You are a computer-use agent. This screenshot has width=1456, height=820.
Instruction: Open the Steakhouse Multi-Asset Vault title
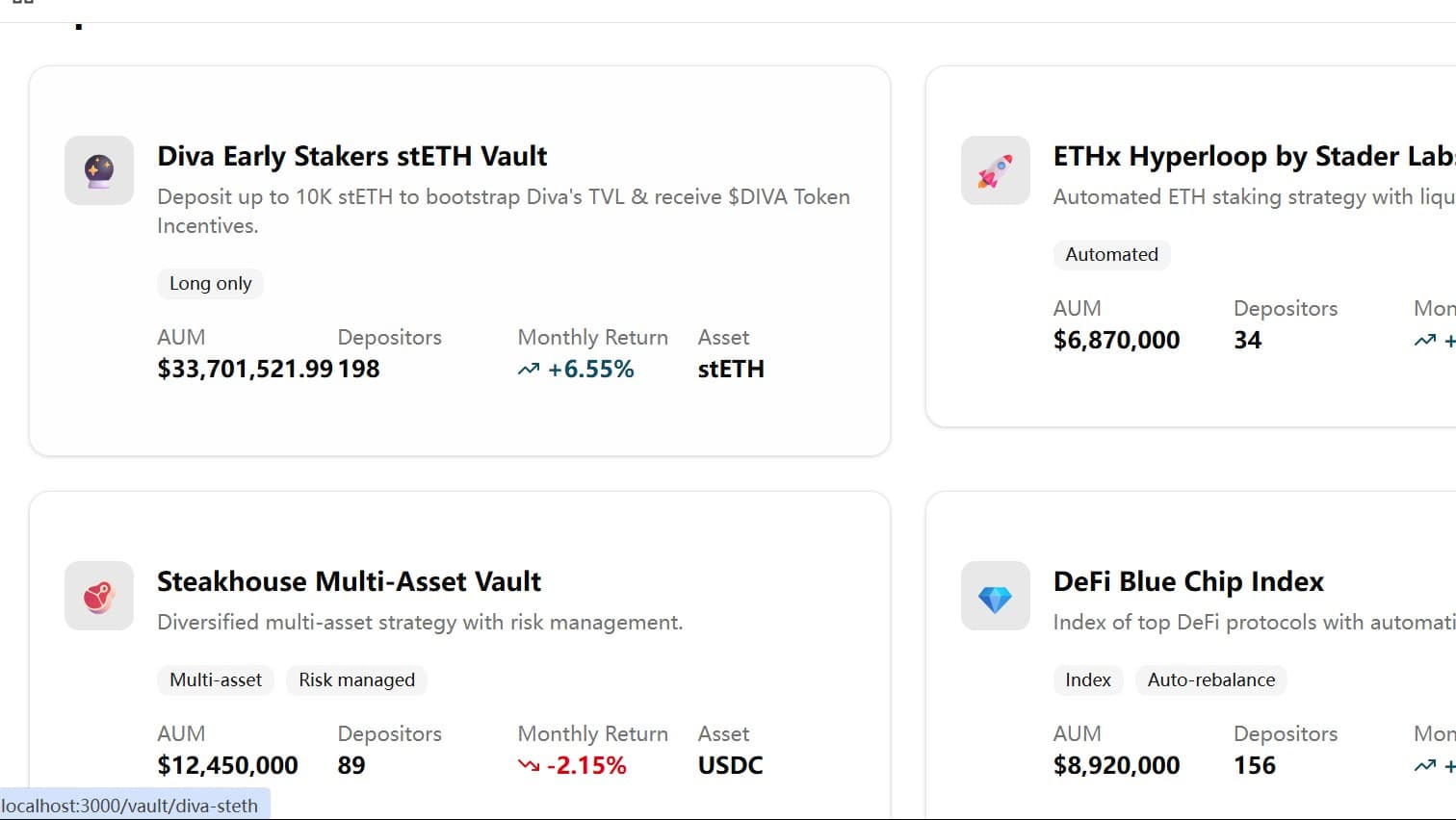pyautogui.click(x=349, y=581)
